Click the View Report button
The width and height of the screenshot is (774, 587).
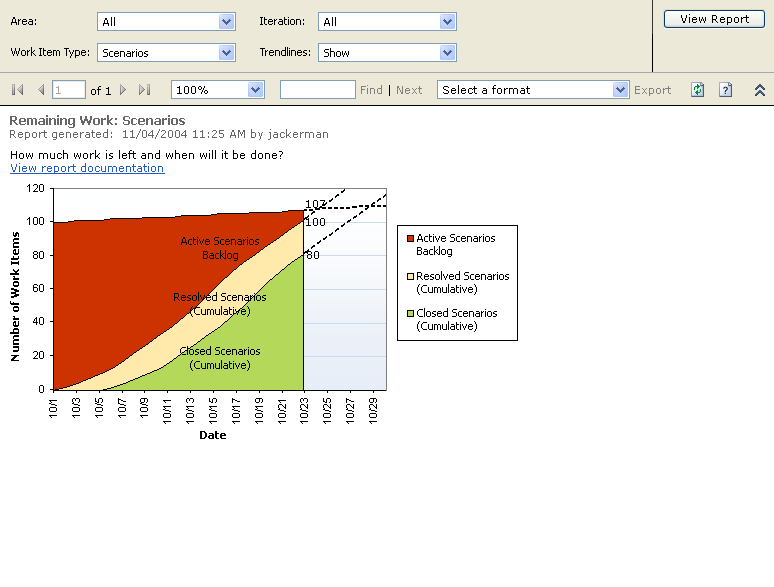click(714, 19)
